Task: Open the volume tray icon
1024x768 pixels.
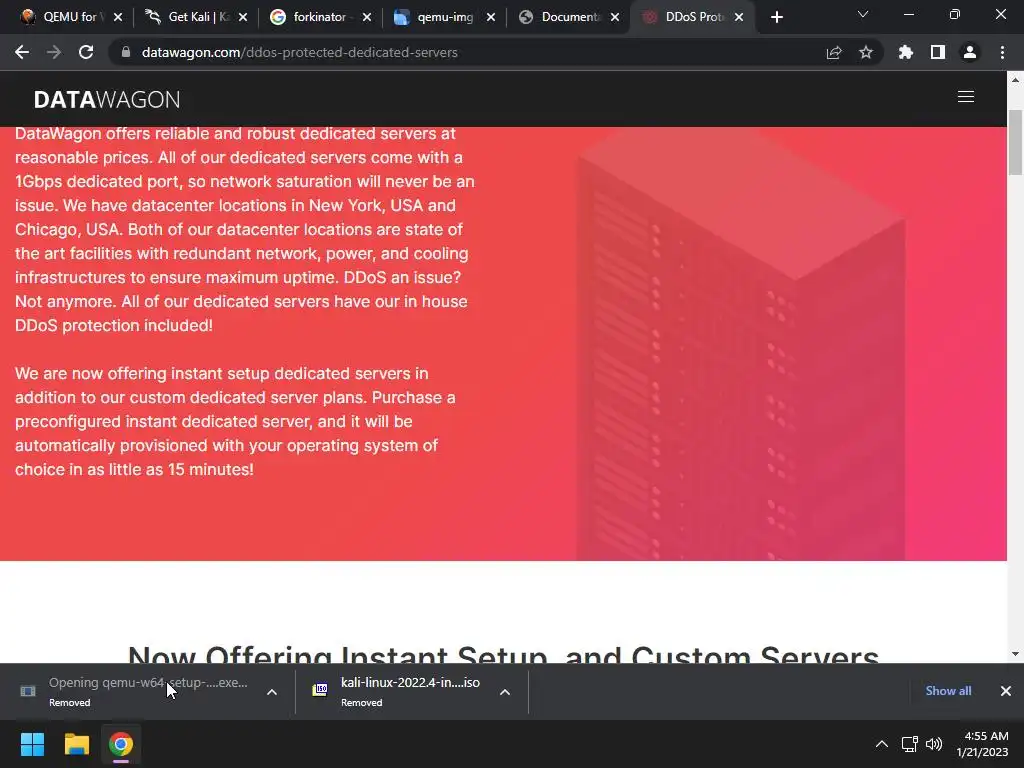Action: (934, 744)
